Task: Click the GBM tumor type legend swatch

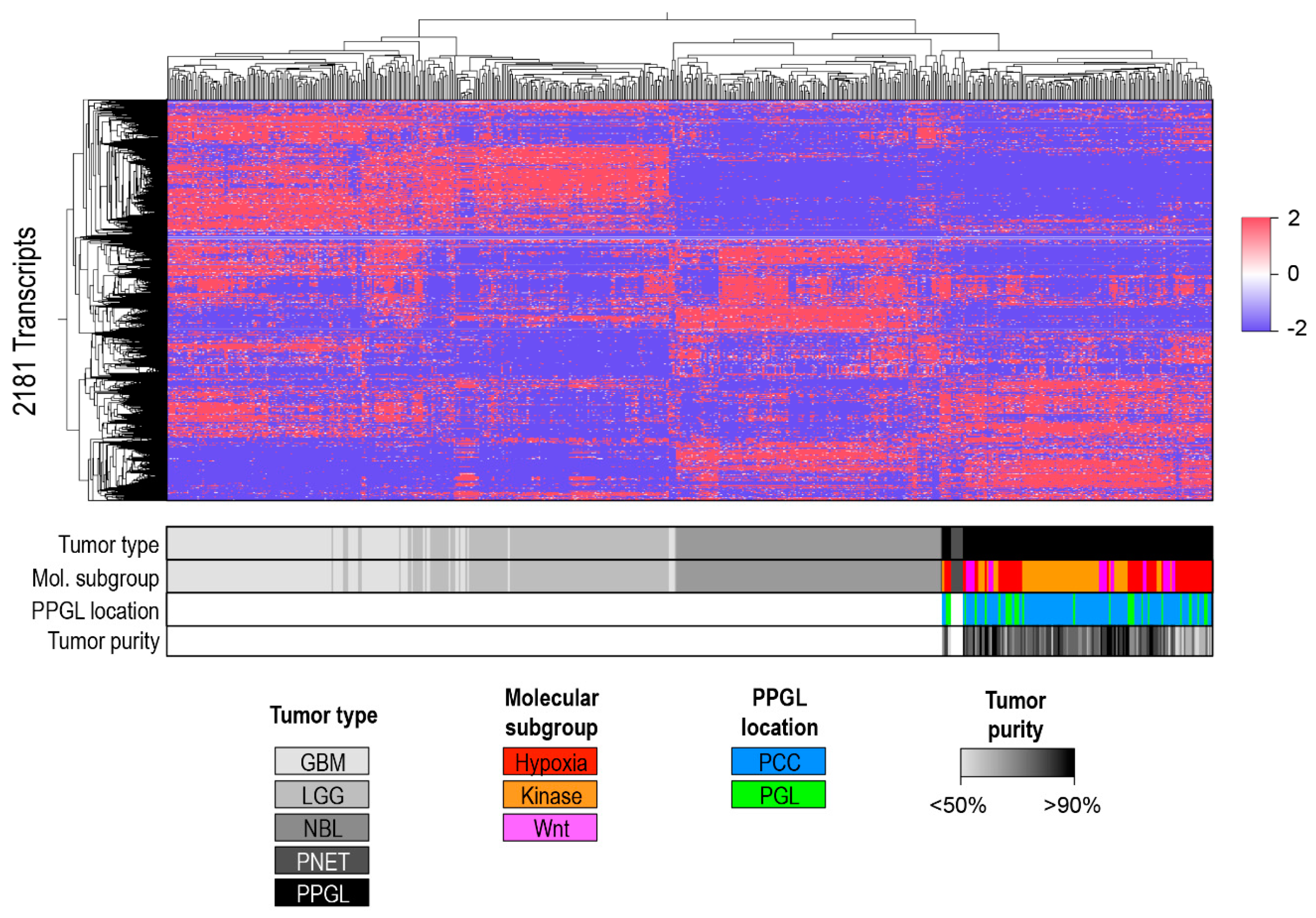Action: (x=321, y=762)
